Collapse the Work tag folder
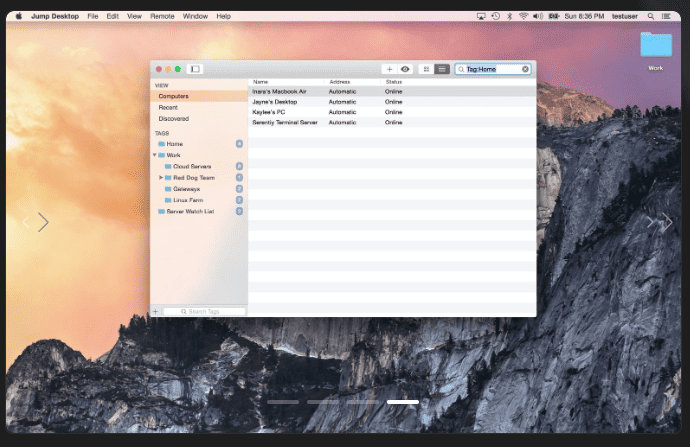 (154, 155)
